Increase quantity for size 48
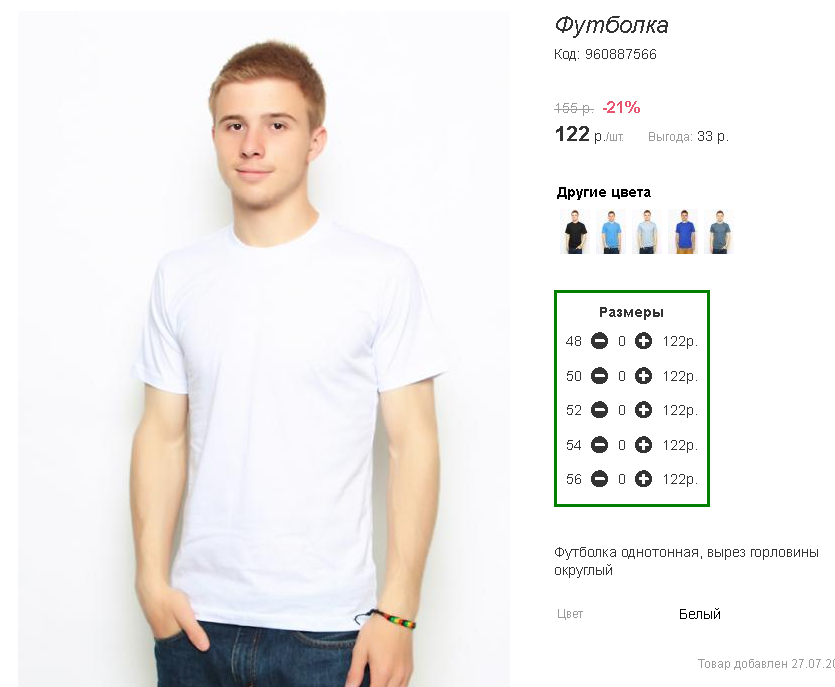Viewport: 835px width, 687px height. point(643,341)
